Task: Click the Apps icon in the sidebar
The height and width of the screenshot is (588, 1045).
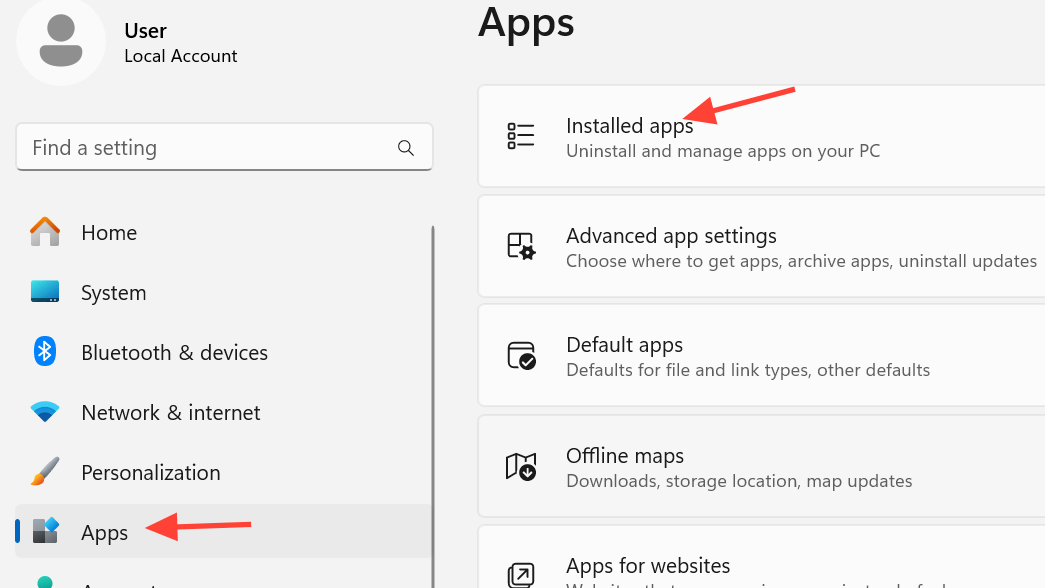Action: point(45,531)
